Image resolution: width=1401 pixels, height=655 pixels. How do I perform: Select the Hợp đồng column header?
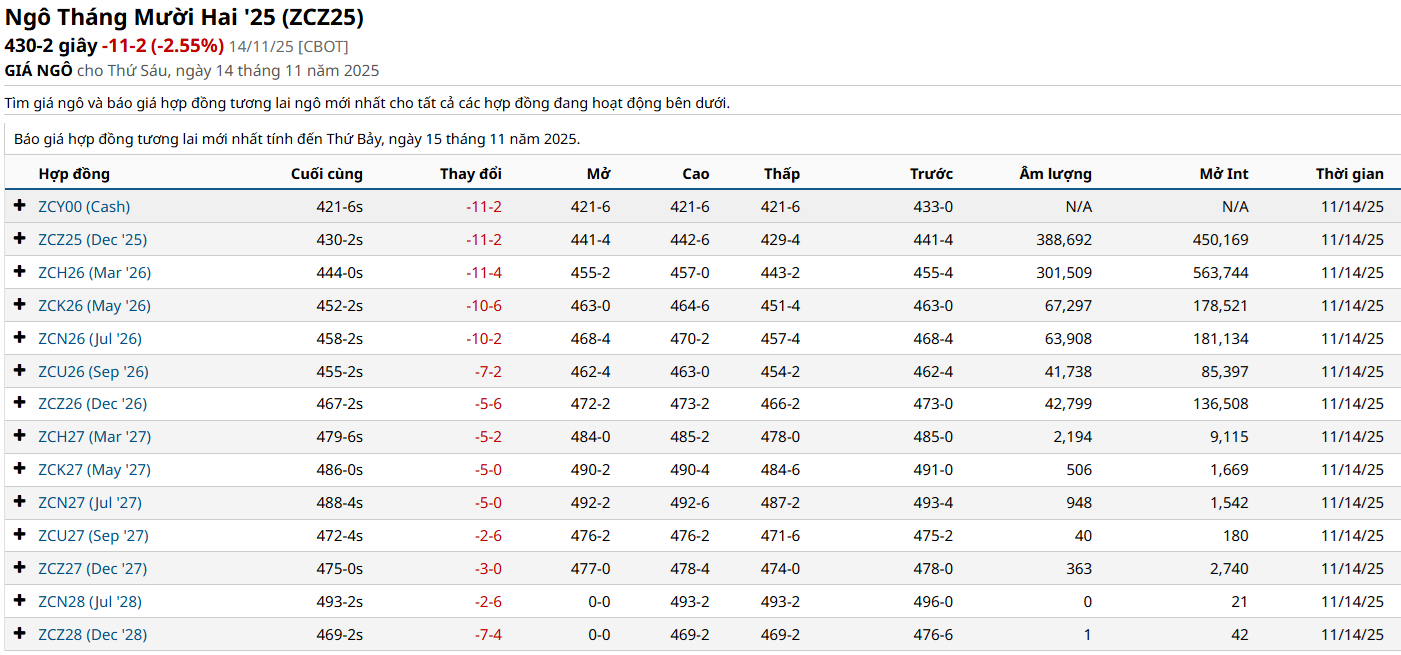(x=74, y=174)
